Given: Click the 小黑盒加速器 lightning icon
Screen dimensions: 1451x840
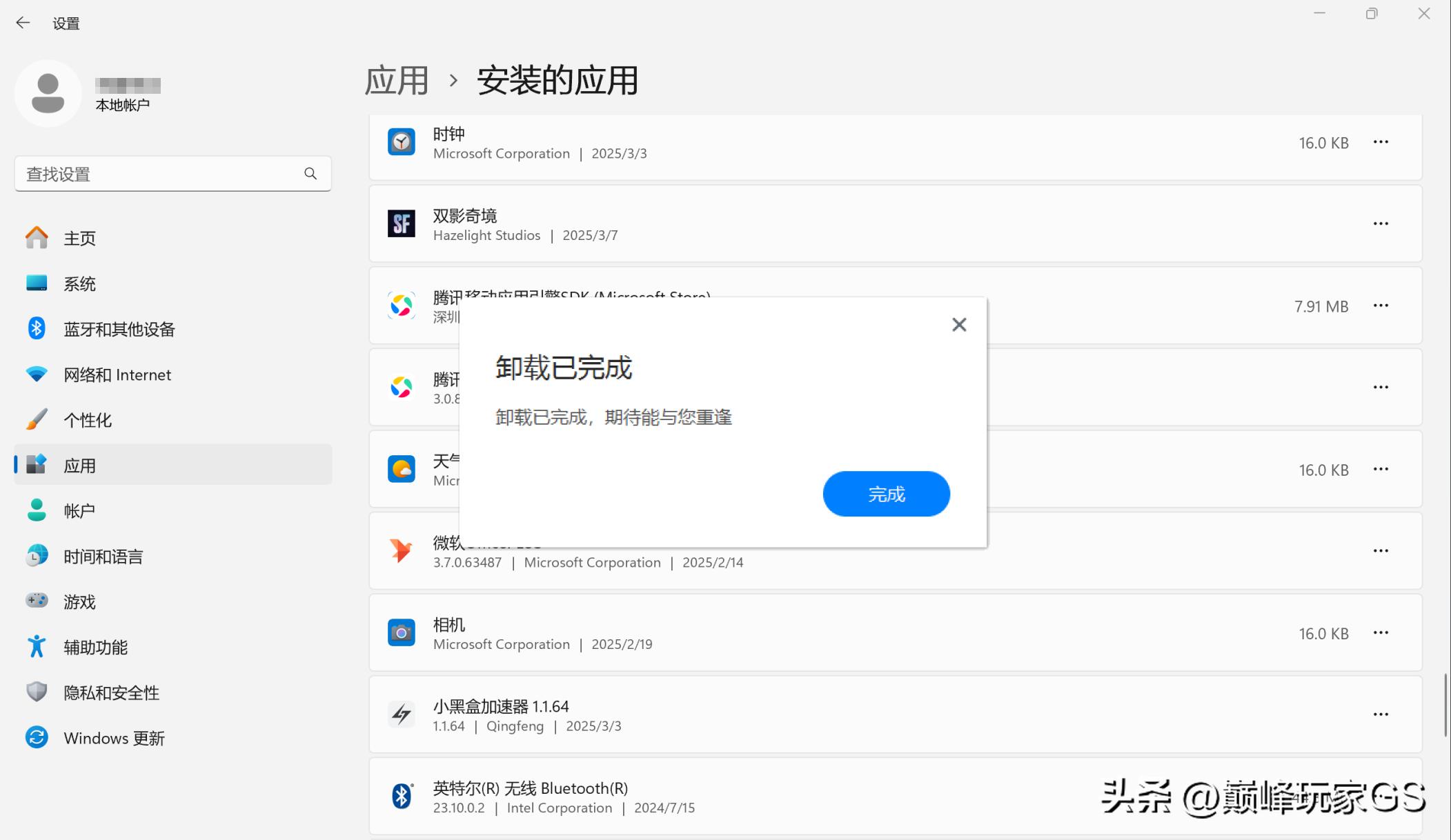Looking at the screenshot, I should [x=402, y=714].
